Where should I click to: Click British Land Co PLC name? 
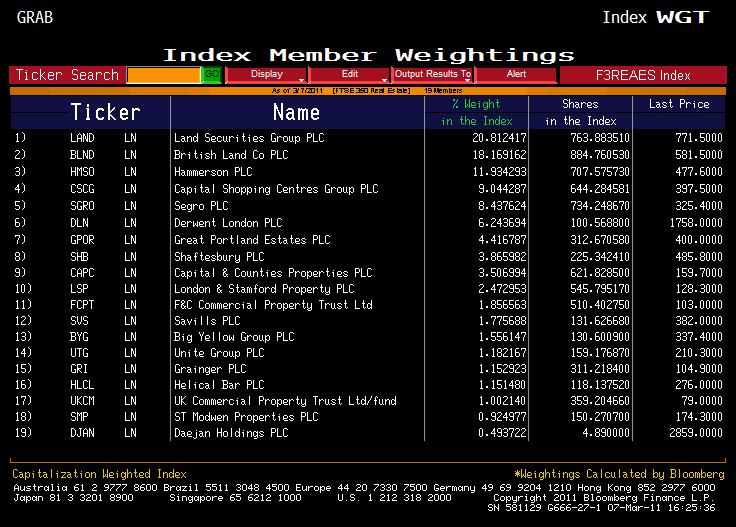(231, 155)
